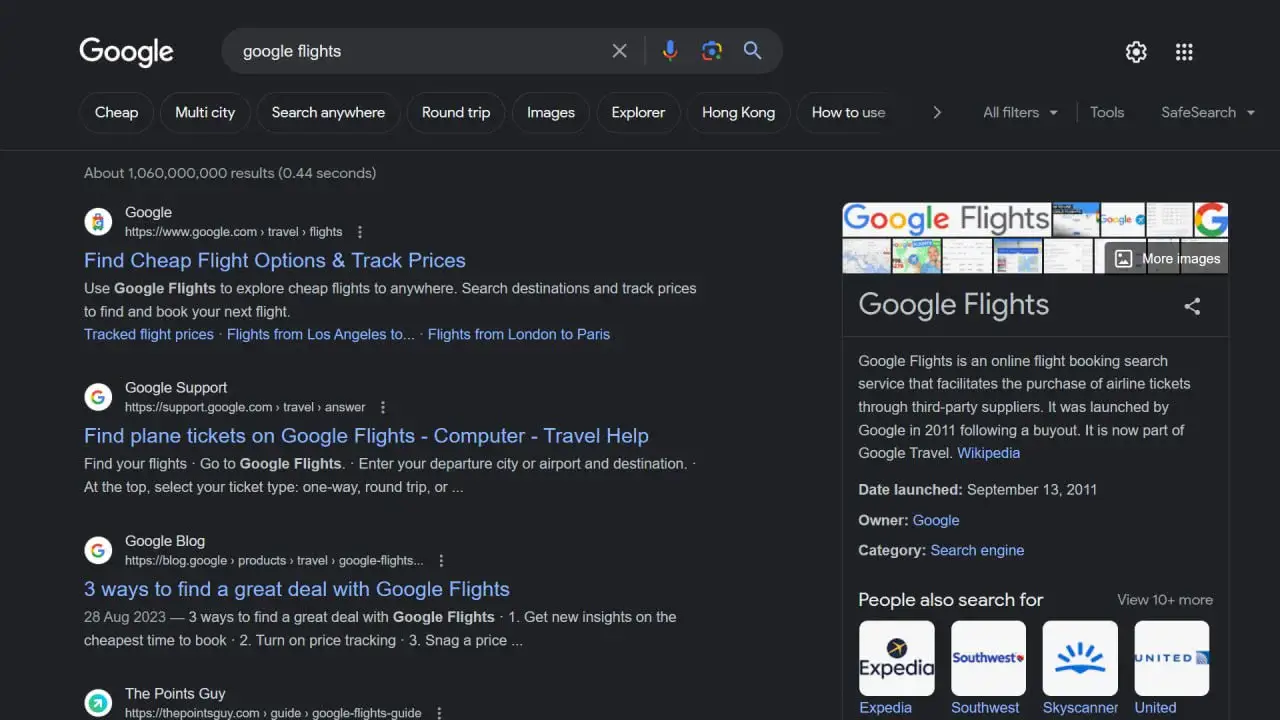Click the www.google.com travel flights URL
The width and height of the screenshot is (1280, 720).
234,232
